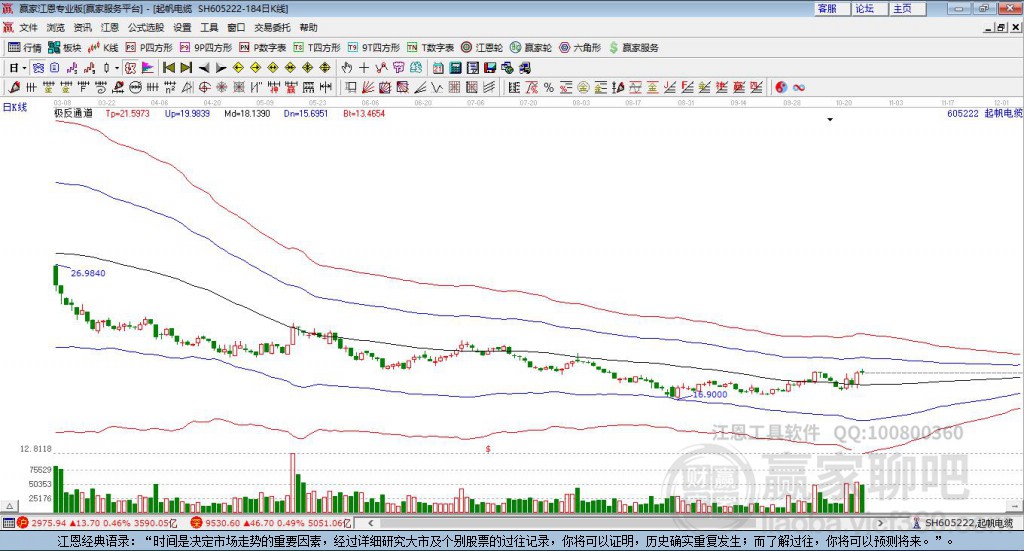
Task: Click the 605222 起帆电缆 stock label
Action: click(x=984, y=113)
